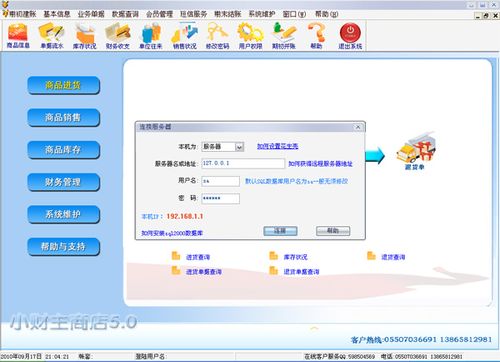
Task: Open the 单位往来 people icon
Action: [151, 36]
